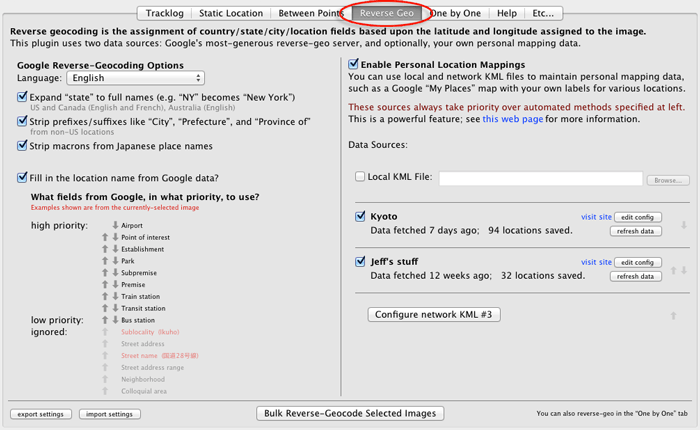Go to the Between Points tab

point(311,13)
